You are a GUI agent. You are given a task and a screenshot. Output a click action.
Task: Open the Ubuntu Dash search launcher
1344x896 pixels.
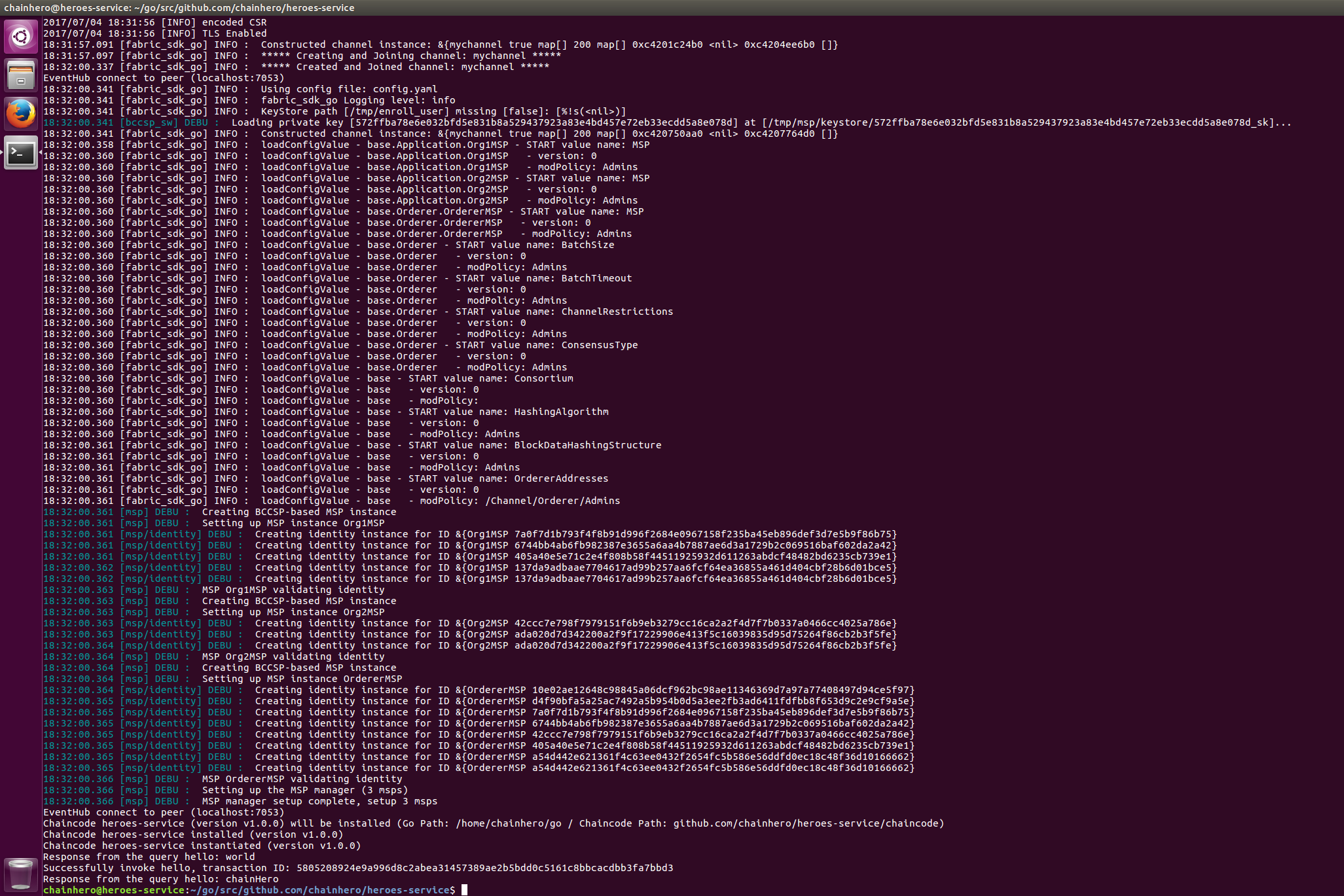coord(21,36)
